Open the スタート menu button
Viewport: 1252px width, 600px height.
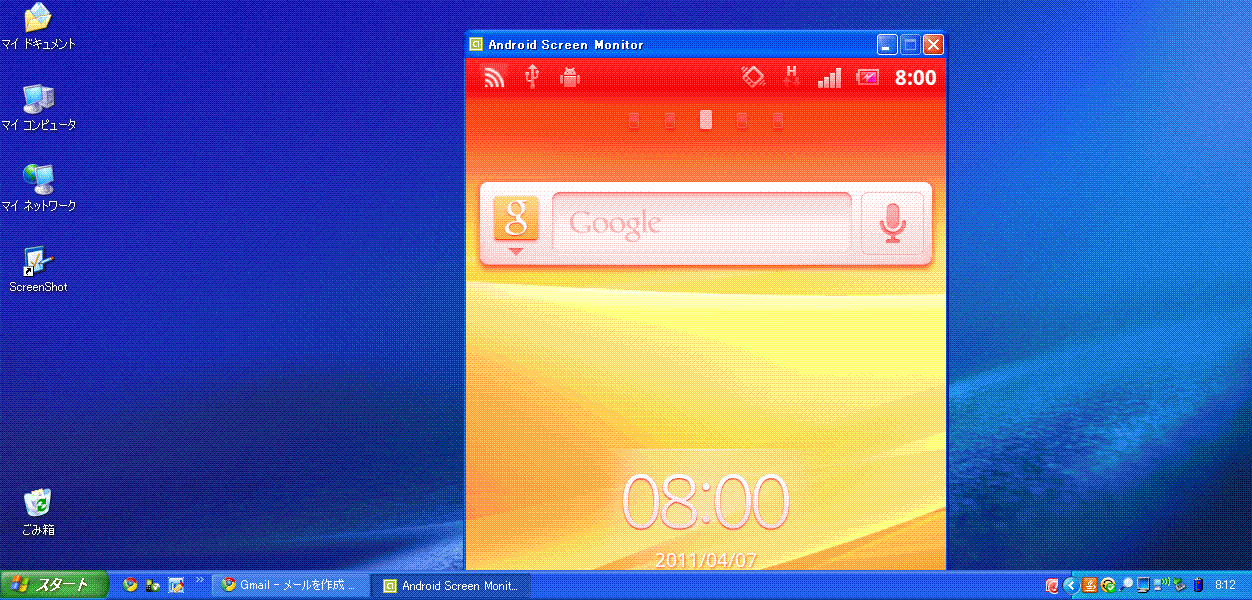54,585
